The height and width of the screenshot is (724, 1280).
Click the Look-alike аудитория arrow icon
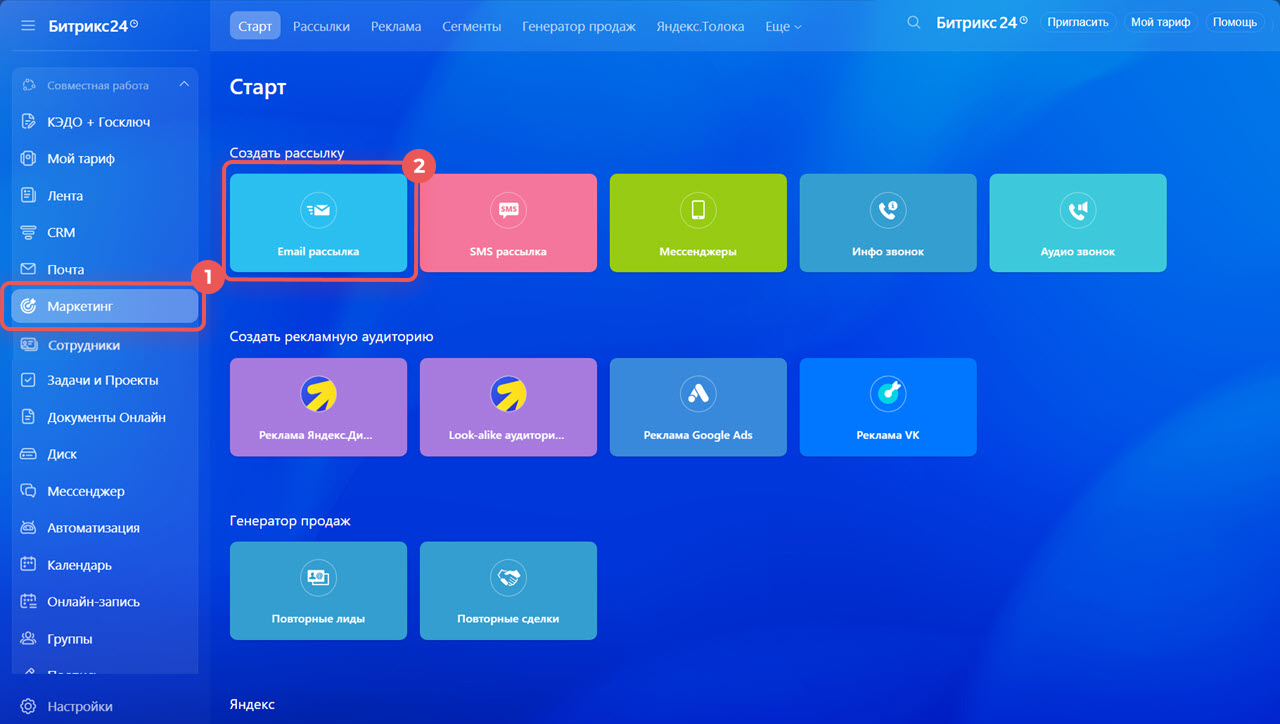(x=508, y=394)
